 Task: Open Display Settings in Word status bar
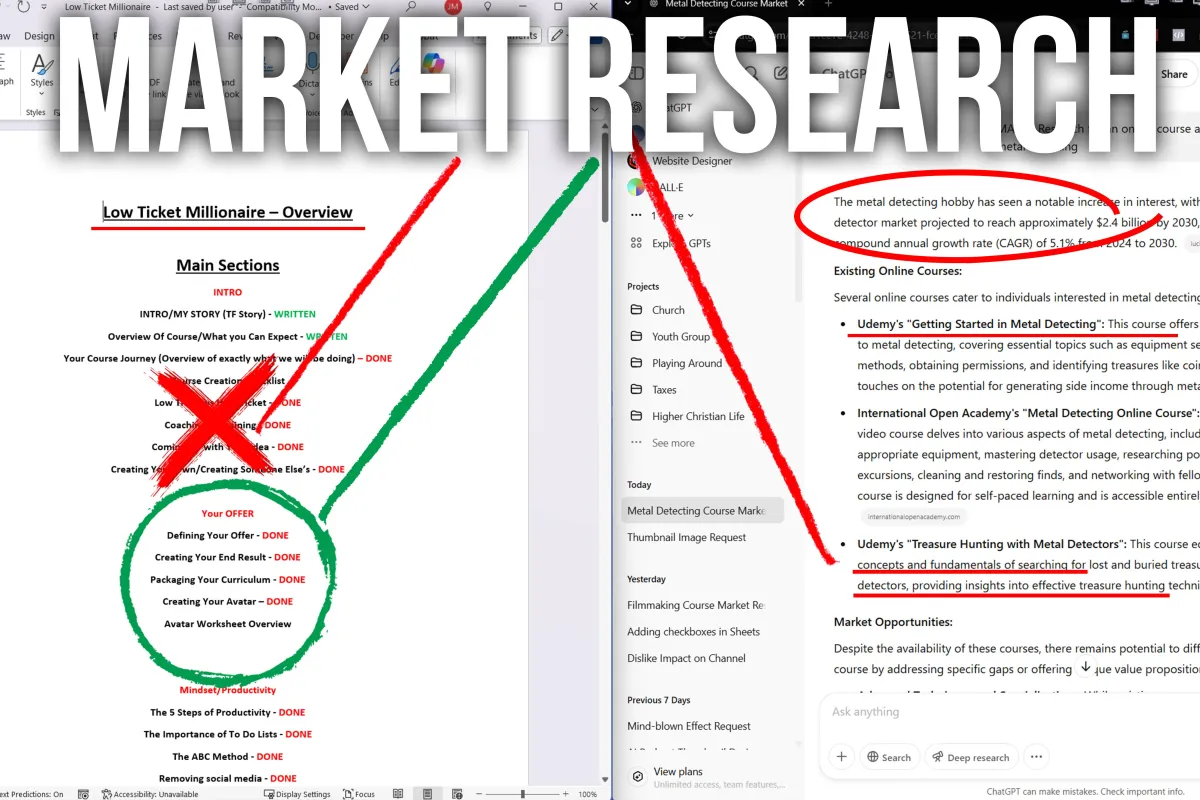click(x=297, y=794)
